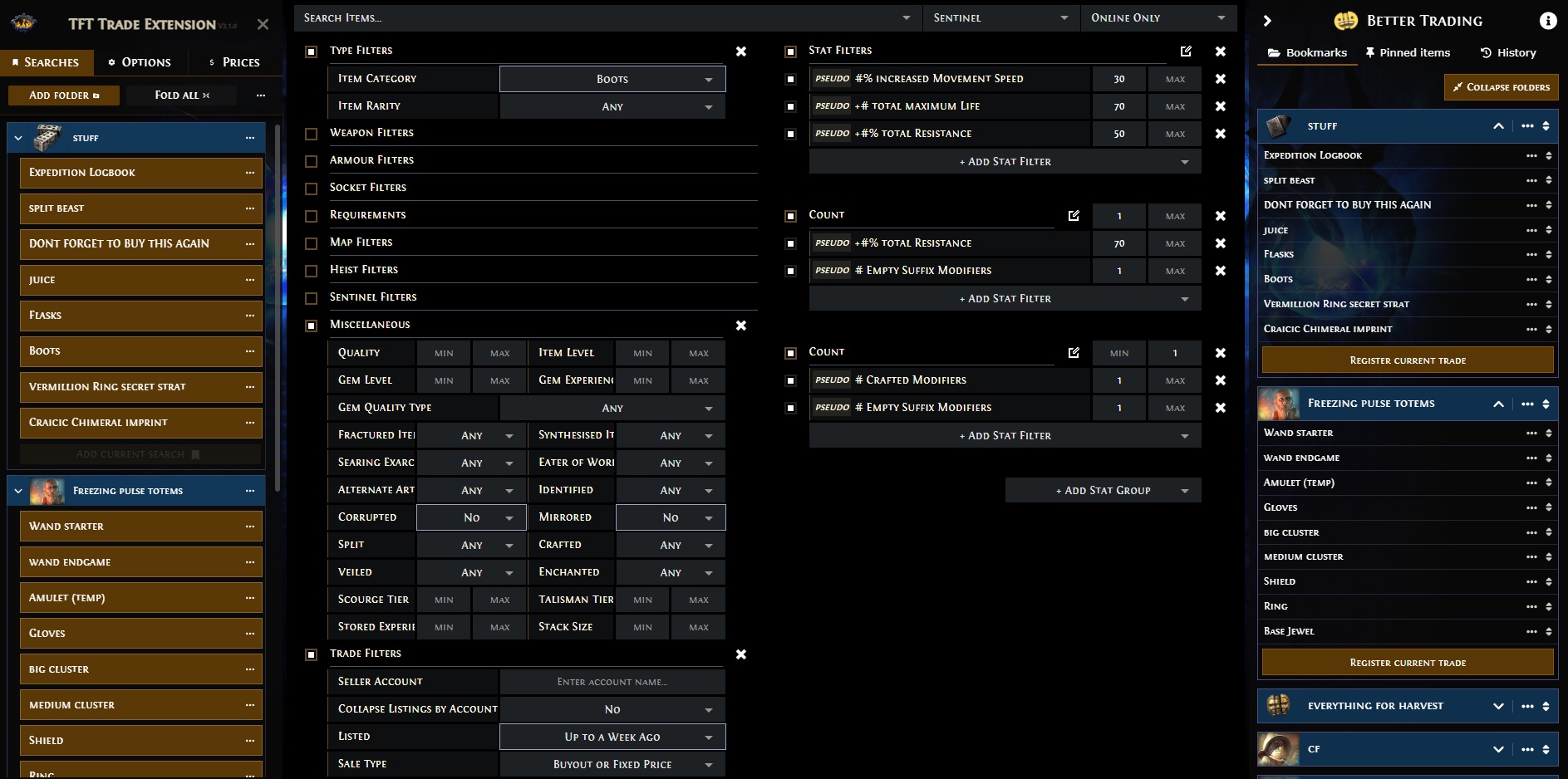Open options for left Expedition Logbook search

250,173
